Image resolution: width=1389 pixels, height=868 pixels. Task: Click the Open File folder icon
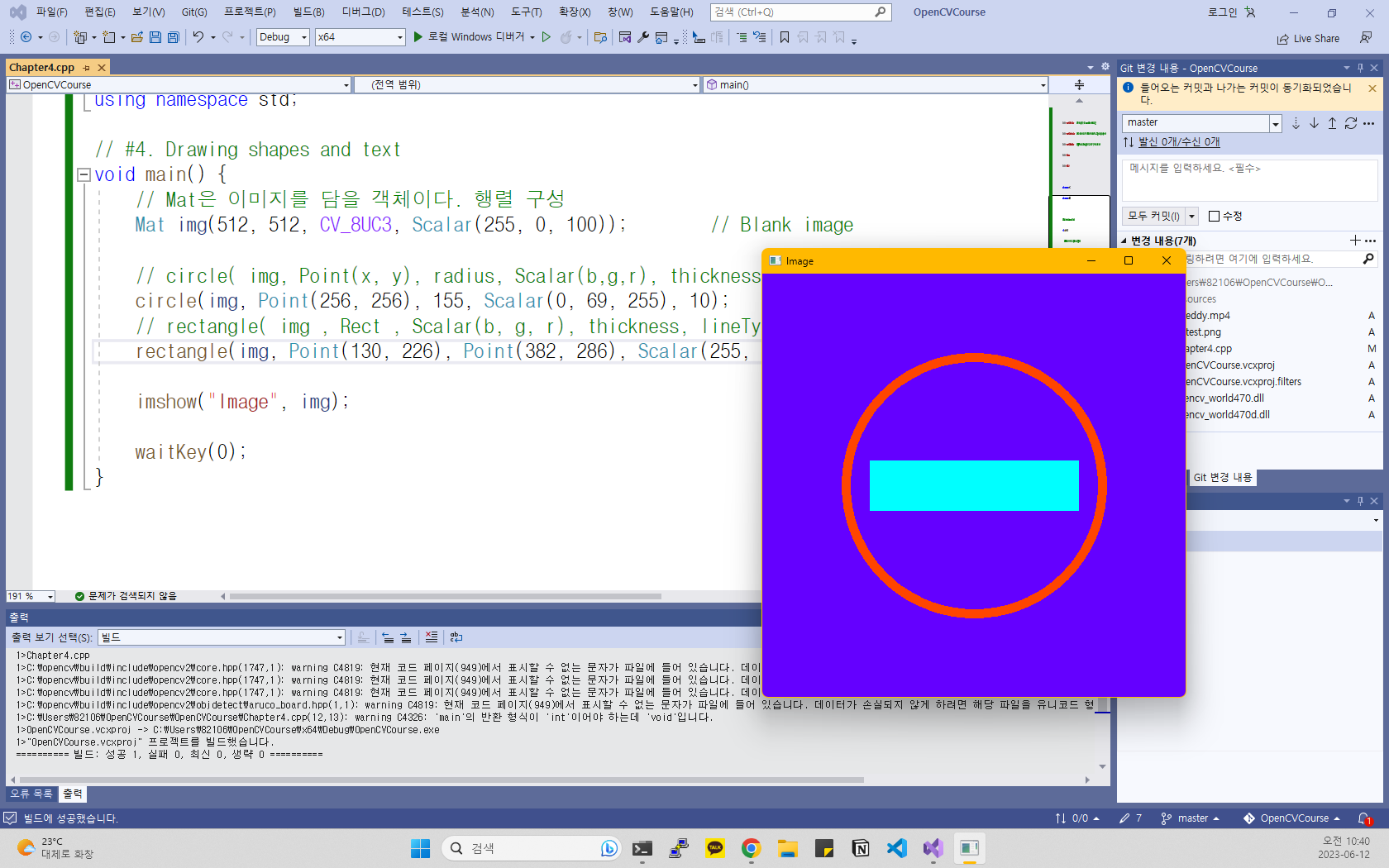coord(137,37)
